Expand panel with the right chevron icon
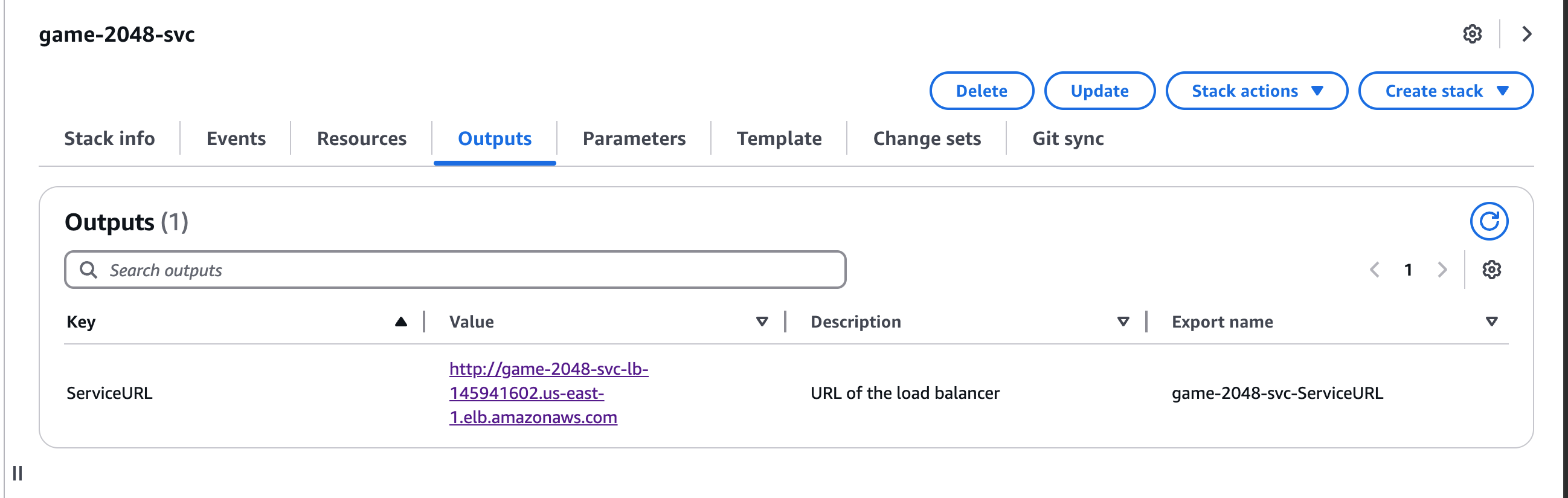This screenshot has height=498, width=1568. click(1526, 34)
